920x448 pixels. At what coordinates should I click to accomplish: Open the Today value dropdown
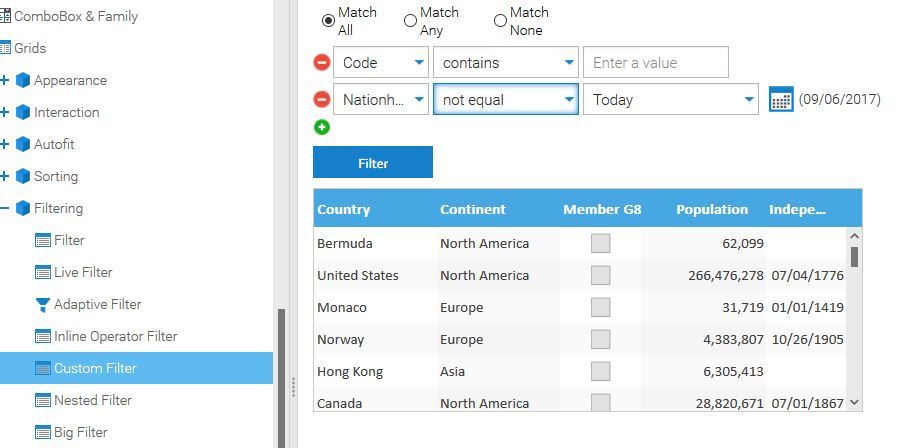748,99
